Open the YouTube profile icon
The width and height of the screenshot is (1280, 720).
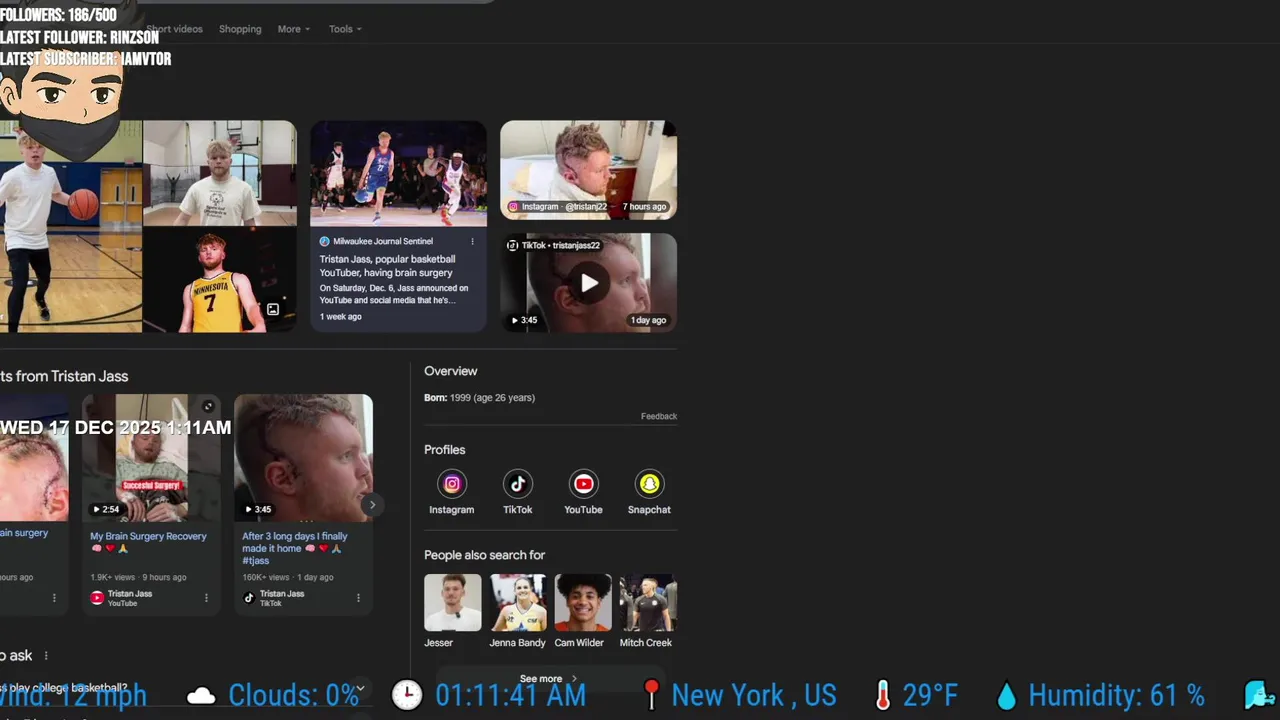tap(583, 484)
